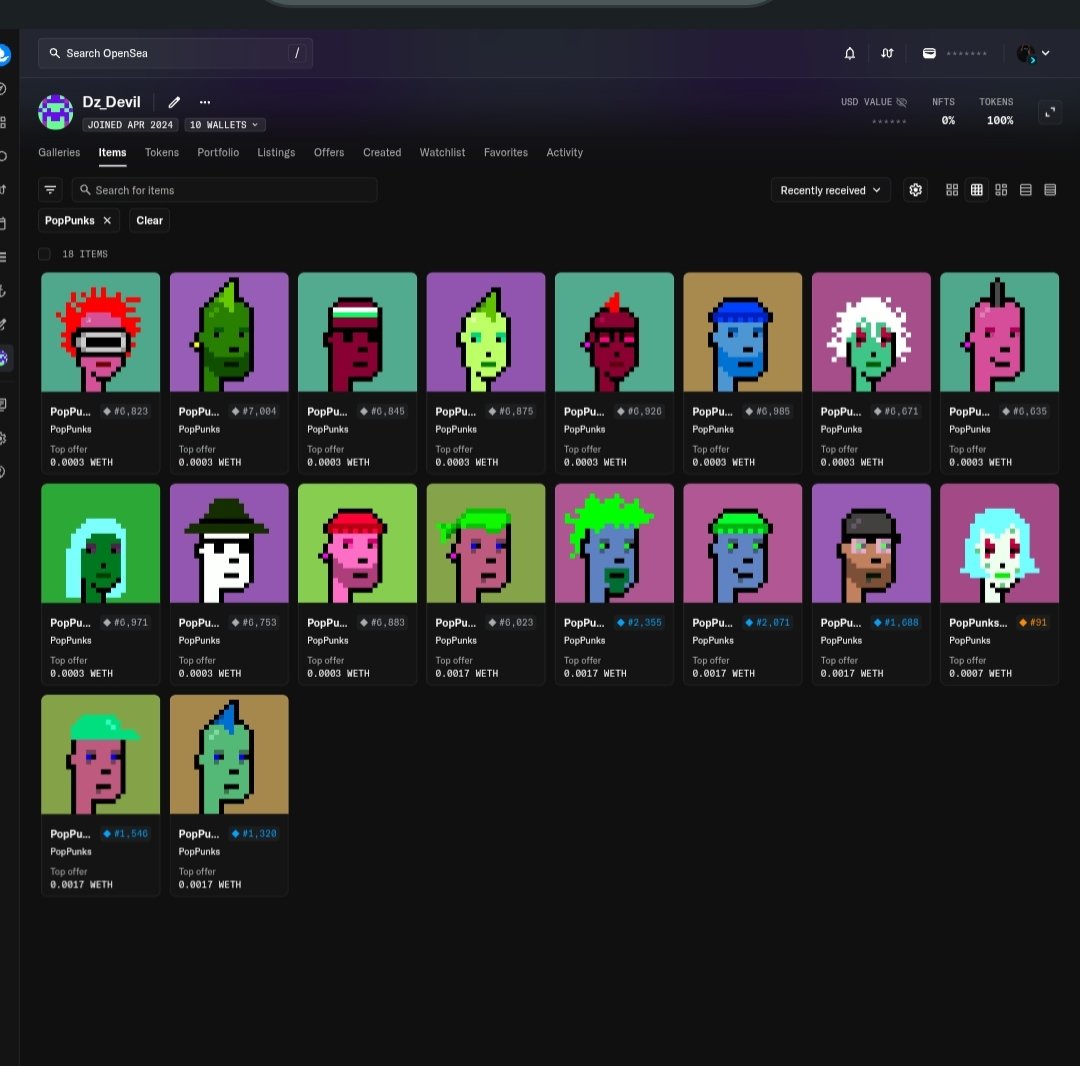
Task: Open the Favorites tab
Action: point(506,152)
